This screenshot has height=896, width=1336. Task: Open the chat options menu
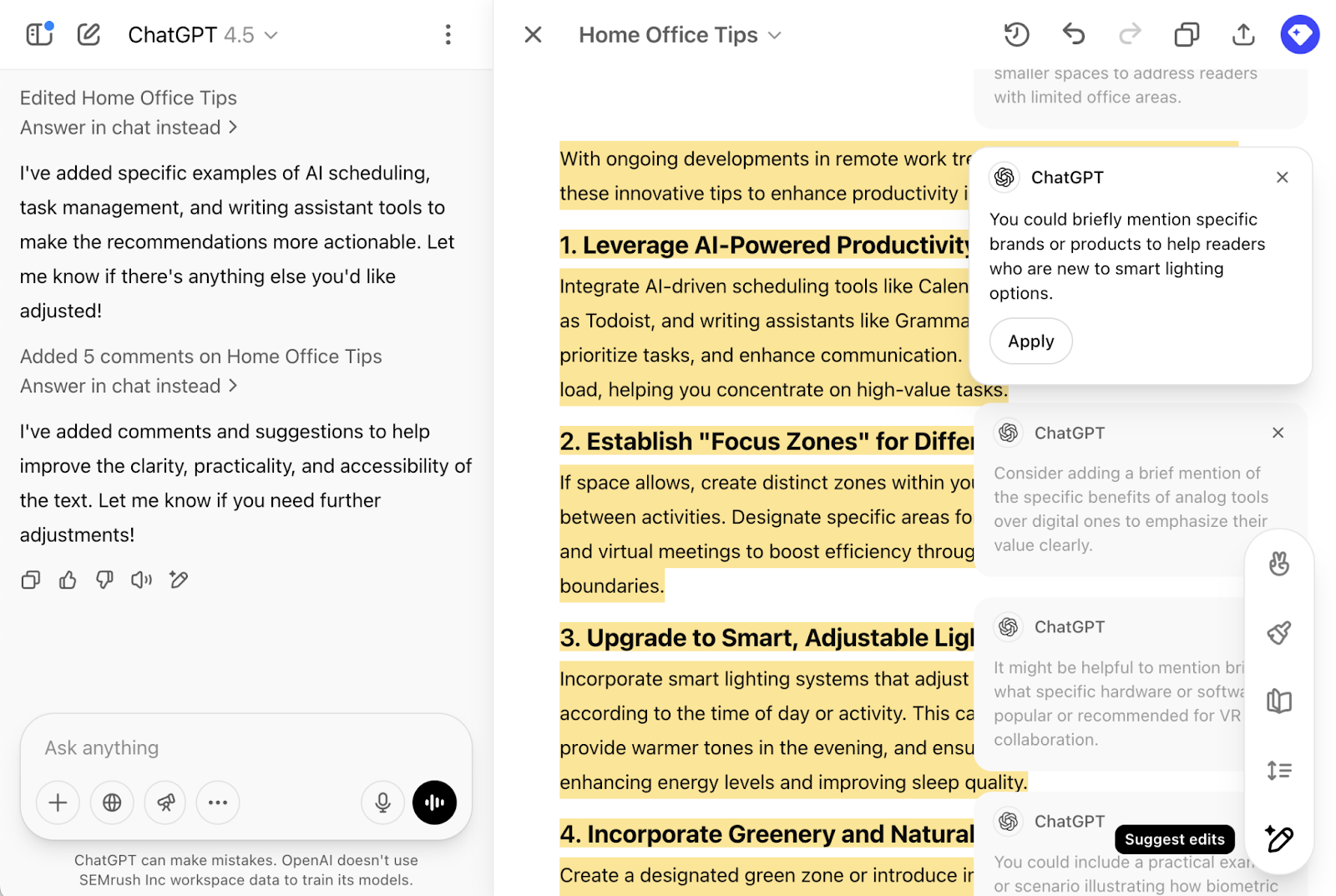(x=448, y=34)
